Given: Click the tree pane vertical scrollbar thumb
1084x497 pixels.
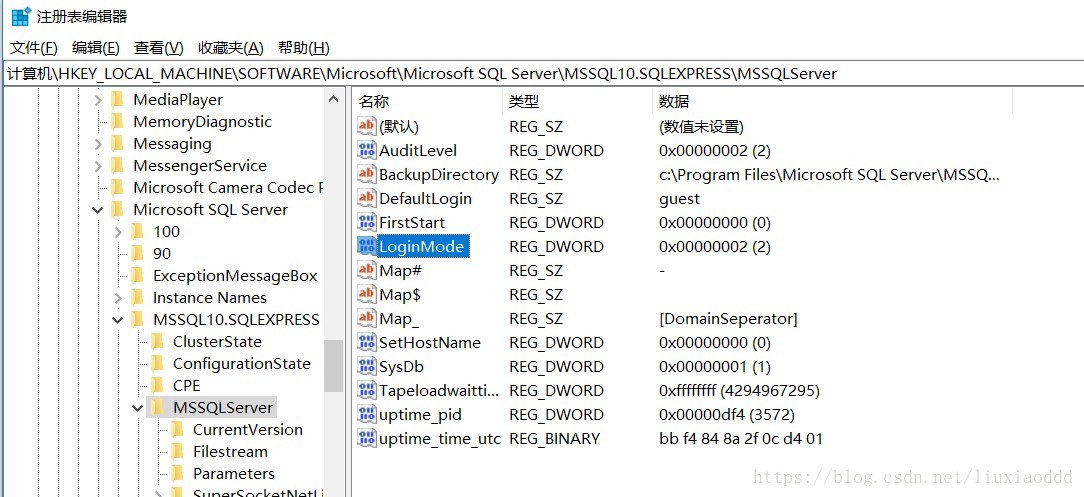Looking at the screenshot, I should [x=334, y=366].
